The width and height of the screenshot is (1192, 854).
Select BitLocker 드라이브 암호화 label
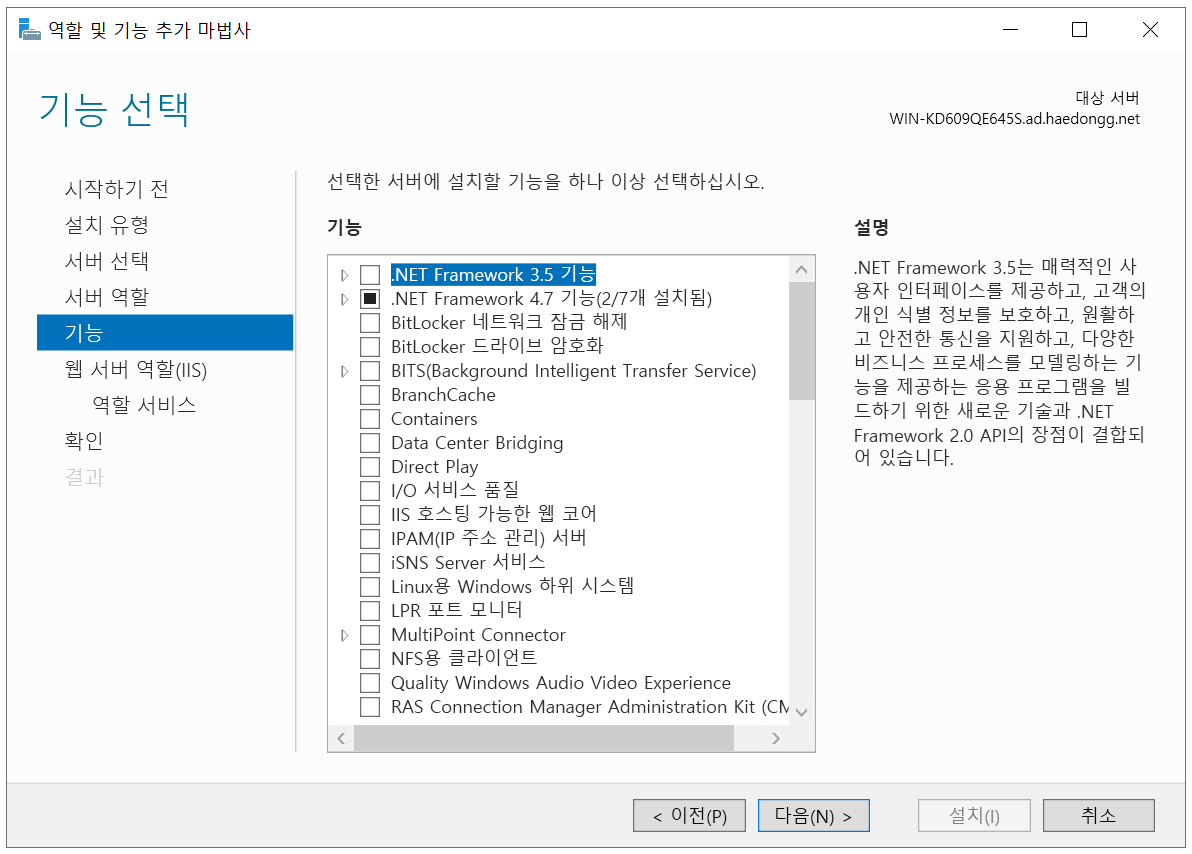(497, 347)
